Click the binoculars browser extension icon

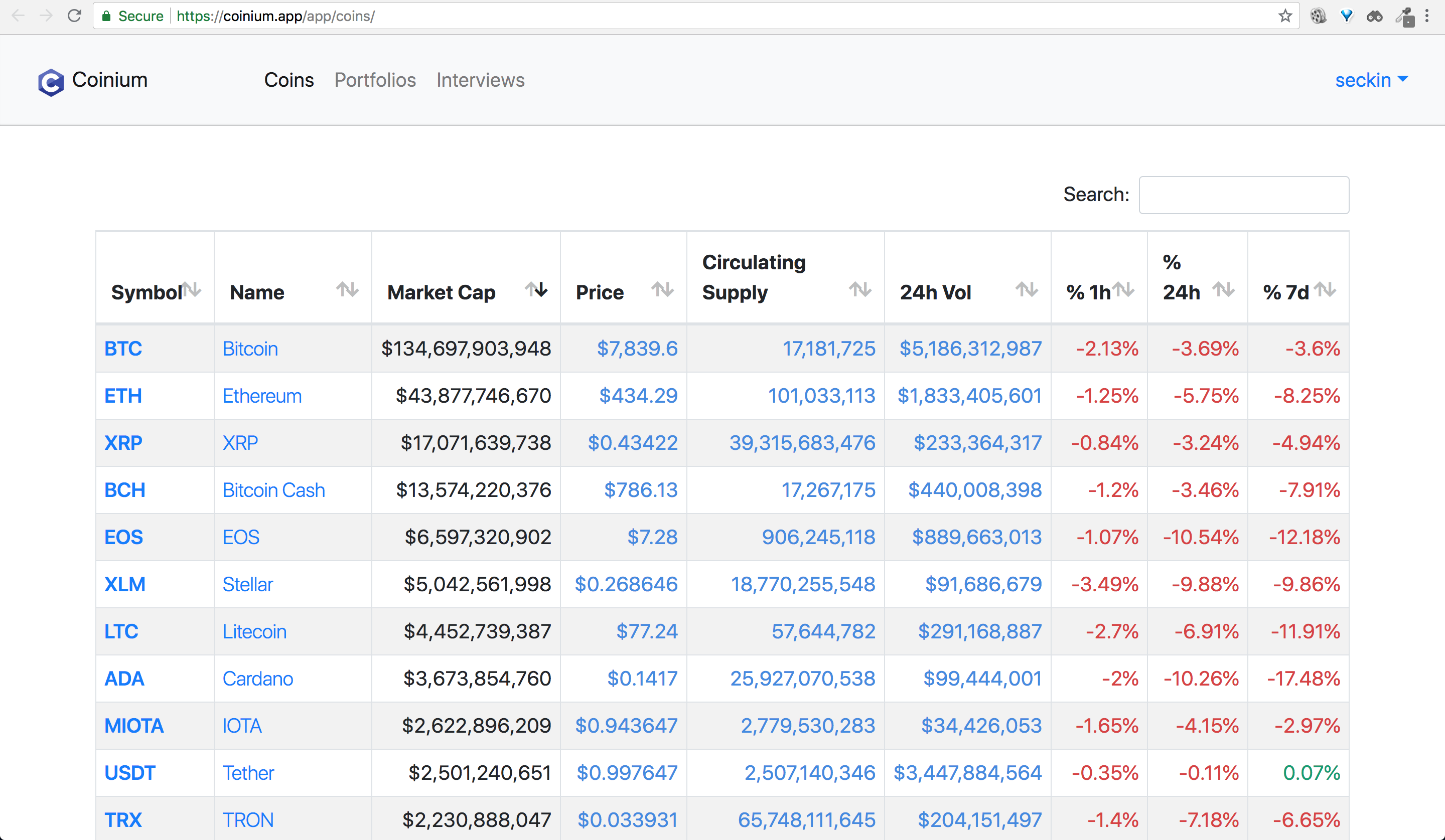point(1374,16)
